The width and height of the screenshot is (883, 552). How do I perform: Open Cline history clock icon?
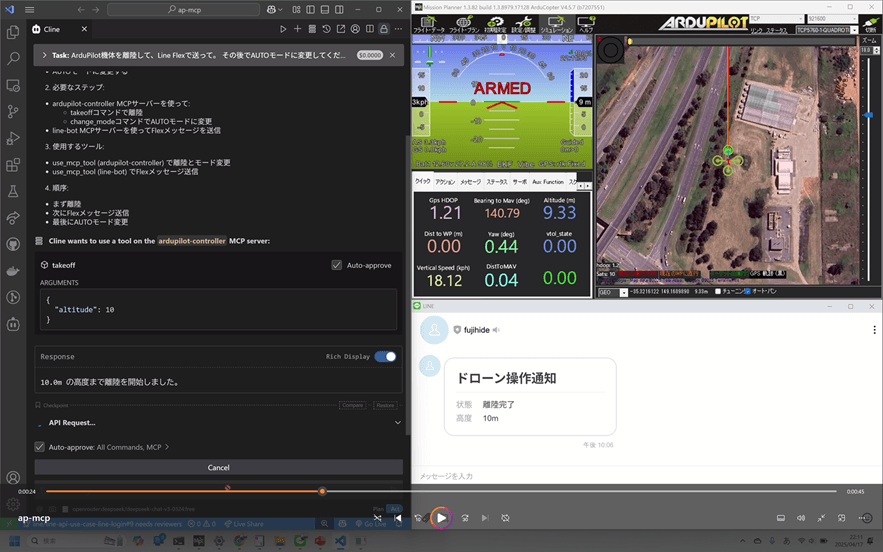point(327,29)
